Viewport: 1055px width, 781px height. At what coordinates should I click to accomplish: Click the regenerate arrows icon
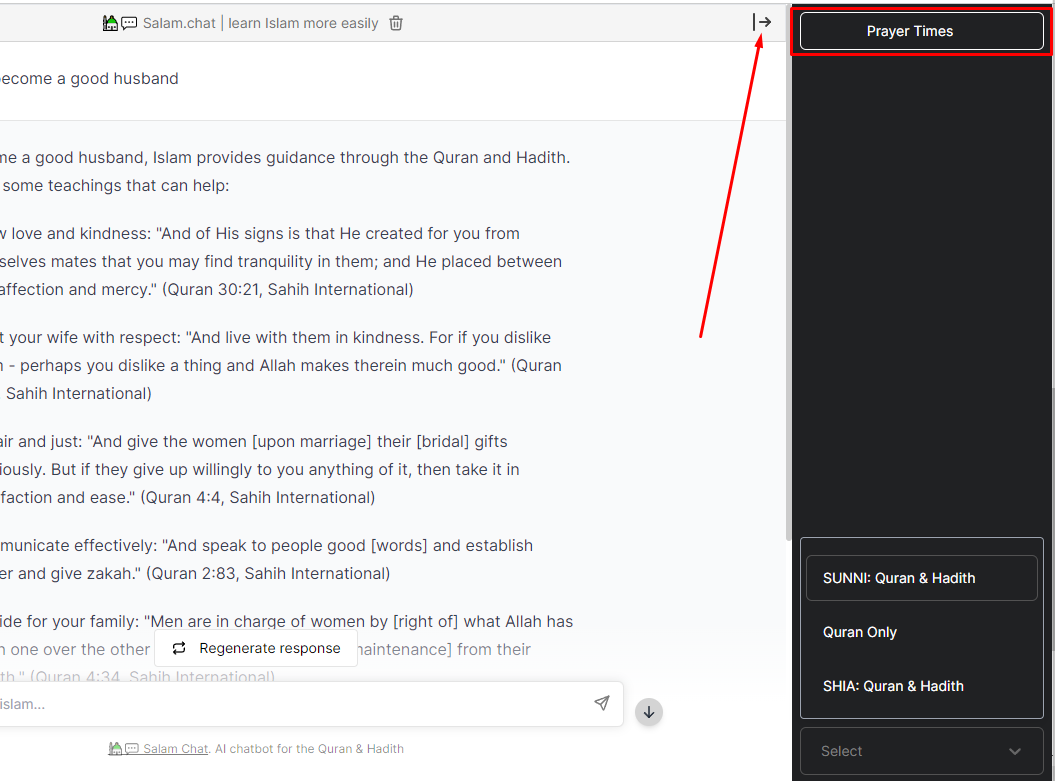click(178, 648)
